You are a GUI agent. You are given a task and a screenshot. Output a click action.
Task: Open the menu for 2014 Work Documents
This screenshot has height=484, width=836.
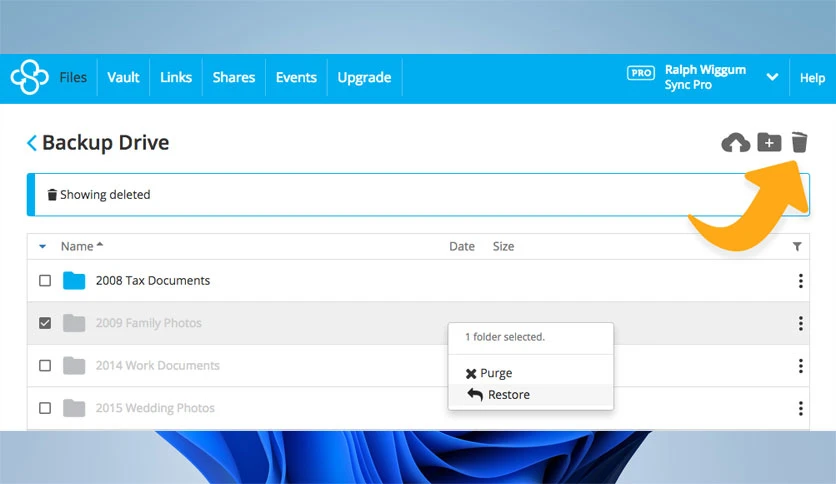pyautogui.click(x=801, y=366)
